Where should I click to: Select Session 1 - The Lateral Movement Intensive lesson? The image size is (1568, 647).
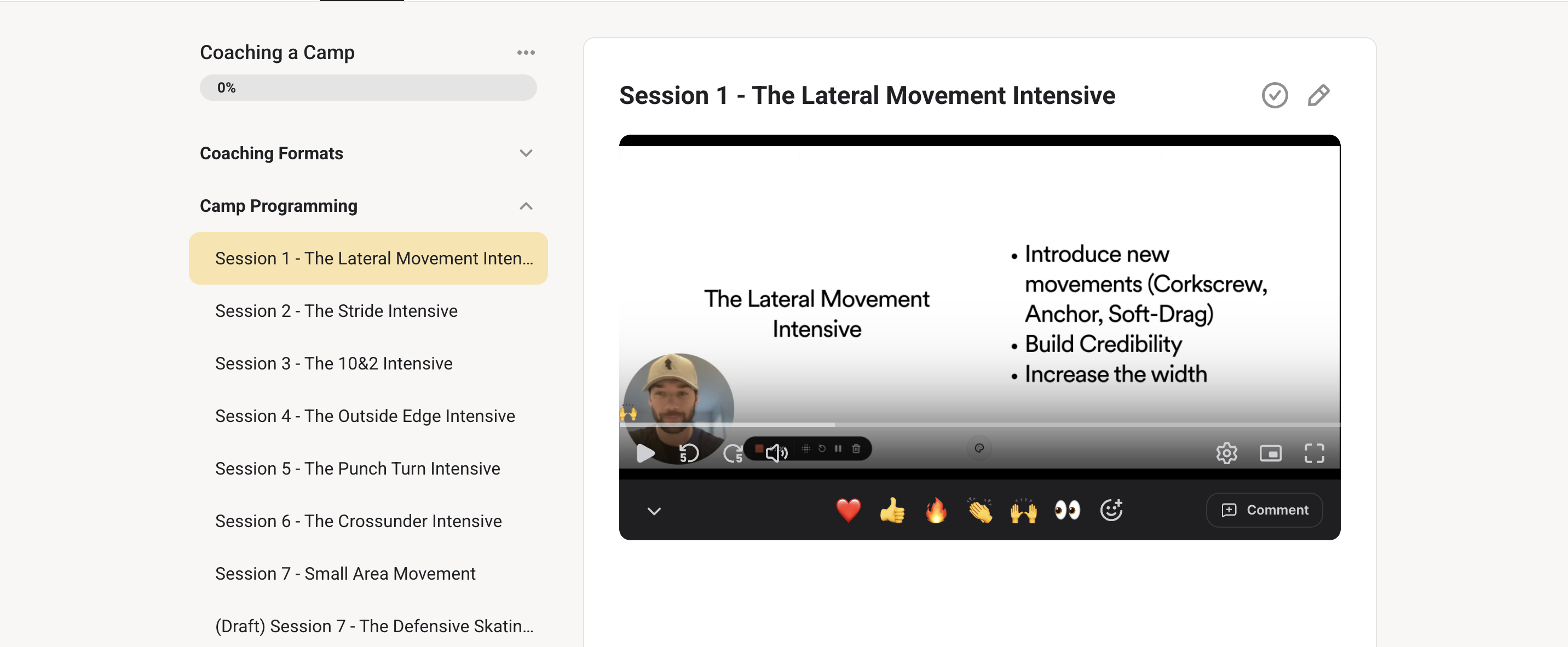368,259
